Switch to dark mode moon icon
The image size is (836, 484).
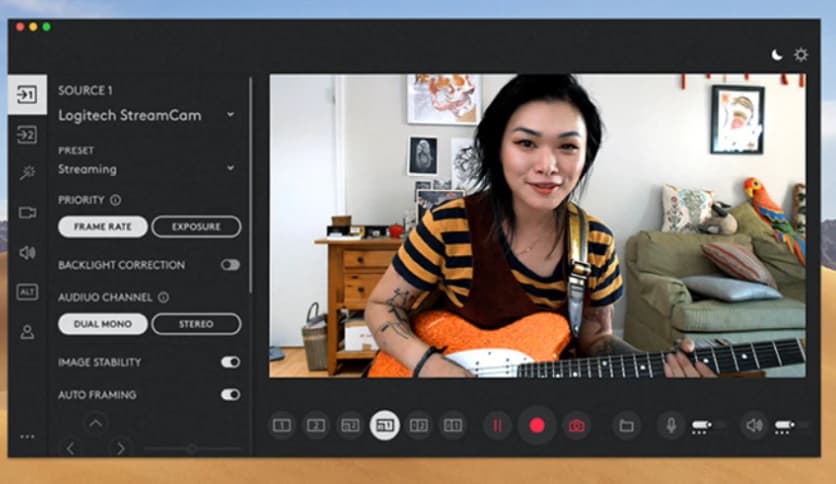[777, 54]
